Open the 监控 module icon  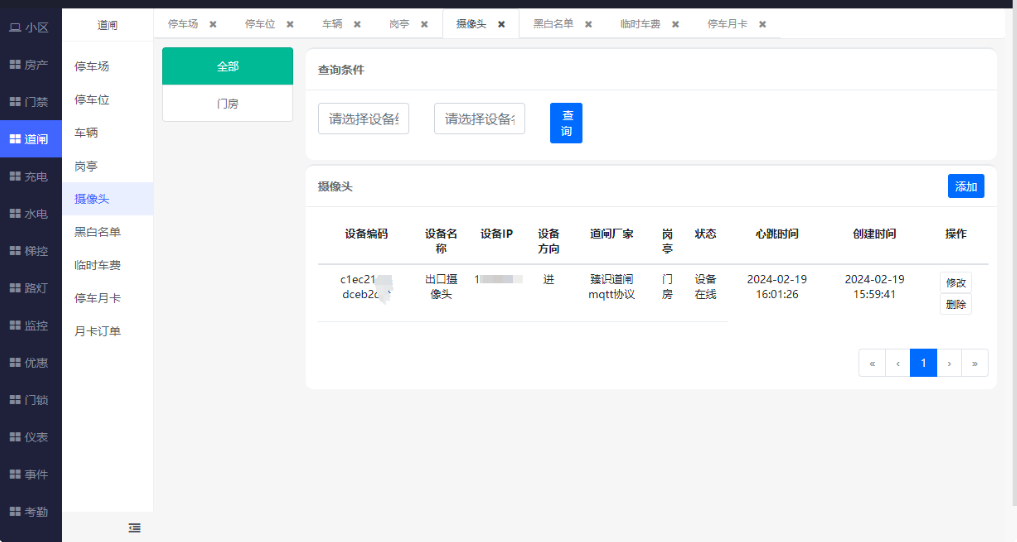click(15, 325)
